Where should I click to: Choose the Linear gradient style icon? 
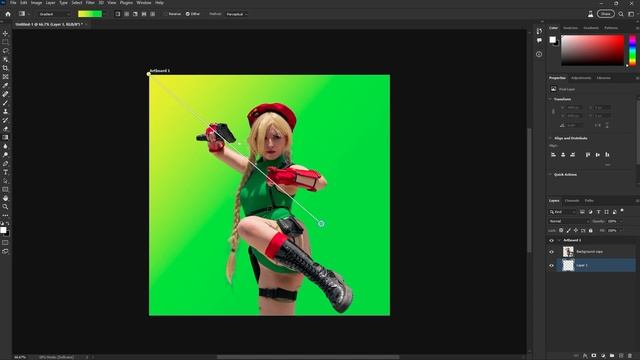[x=118, y=14]
